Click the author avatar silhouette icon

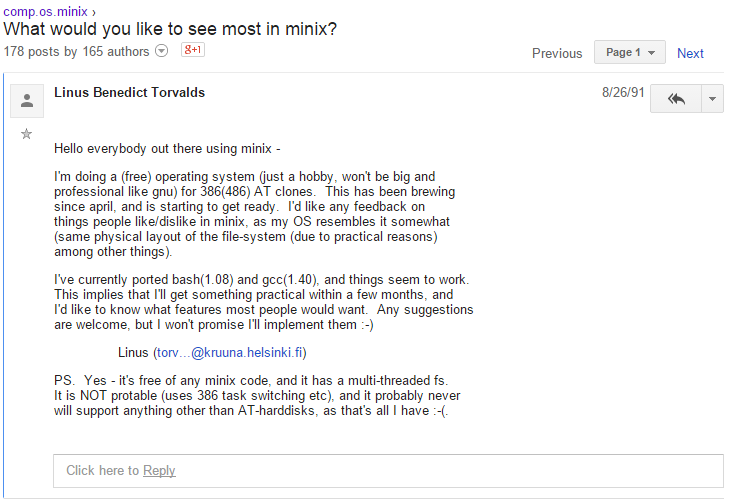point(27,100)
